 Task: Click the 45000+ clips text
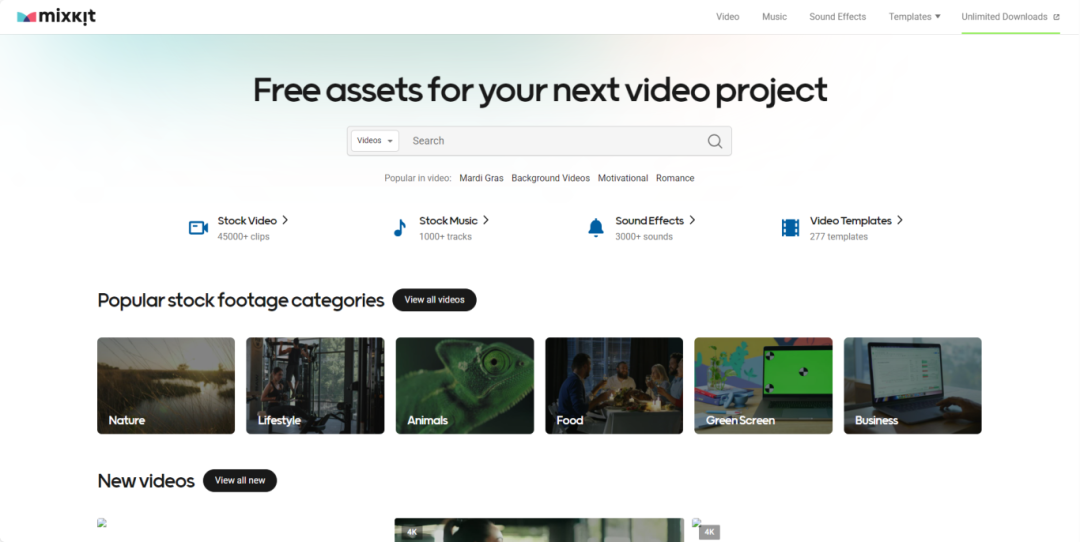pos(244,237)
